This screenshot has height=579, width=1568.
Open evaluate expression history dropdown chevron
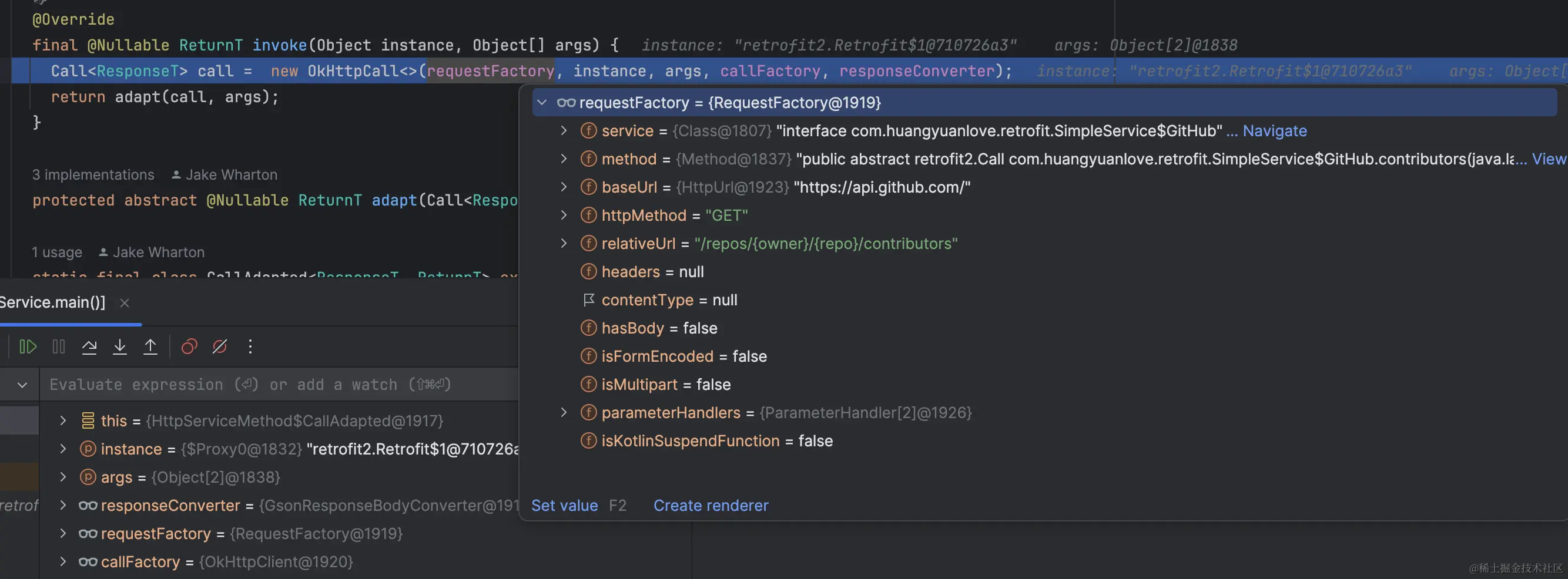click(22, 385)
